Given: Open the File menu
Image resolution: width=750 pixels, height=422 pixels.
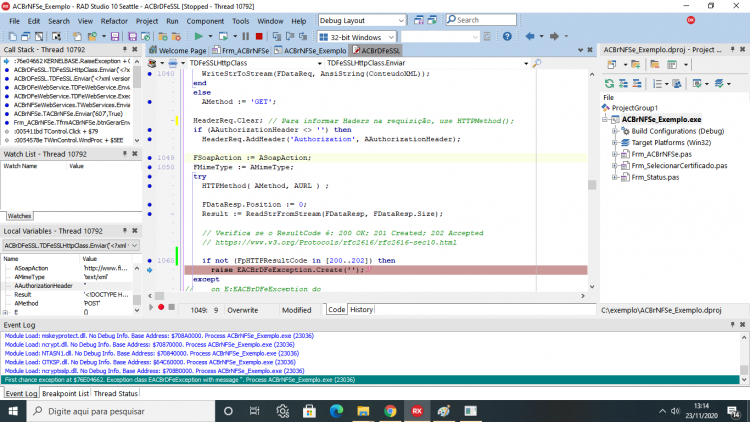Looking at the screenshot, I should coord(14,21).
